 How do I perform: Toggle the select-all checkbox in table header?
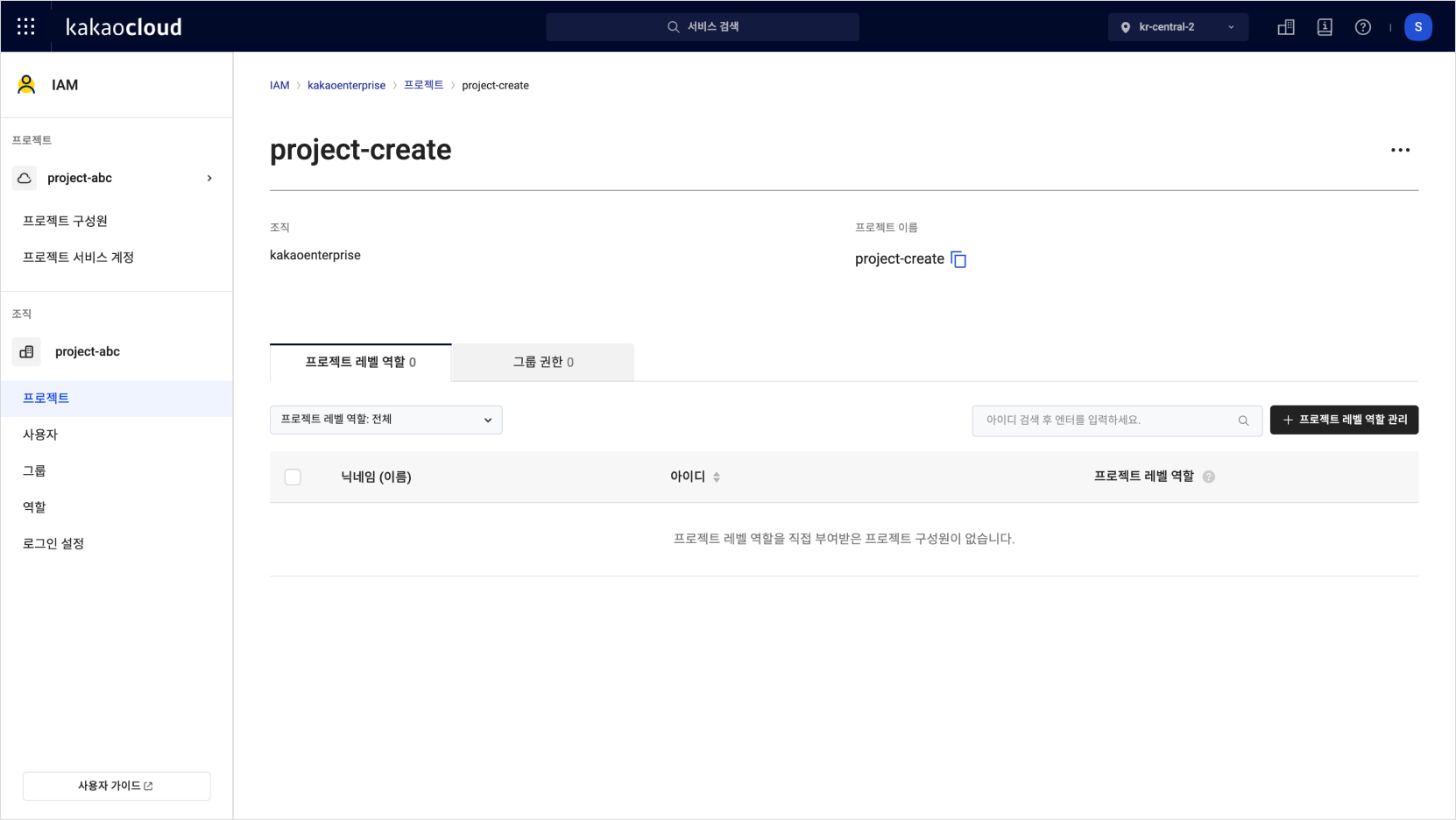(x=293, y=477)
